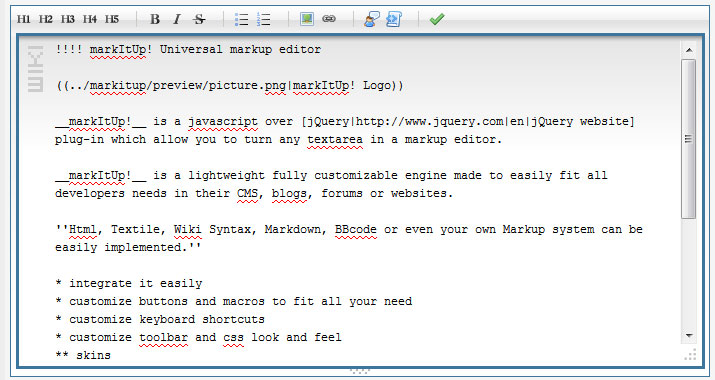Image resolution: width=715 pixels, height=380 pixels.
Task: Click 'customize keyboard shortcuts' line
Action: coord(160,319)
